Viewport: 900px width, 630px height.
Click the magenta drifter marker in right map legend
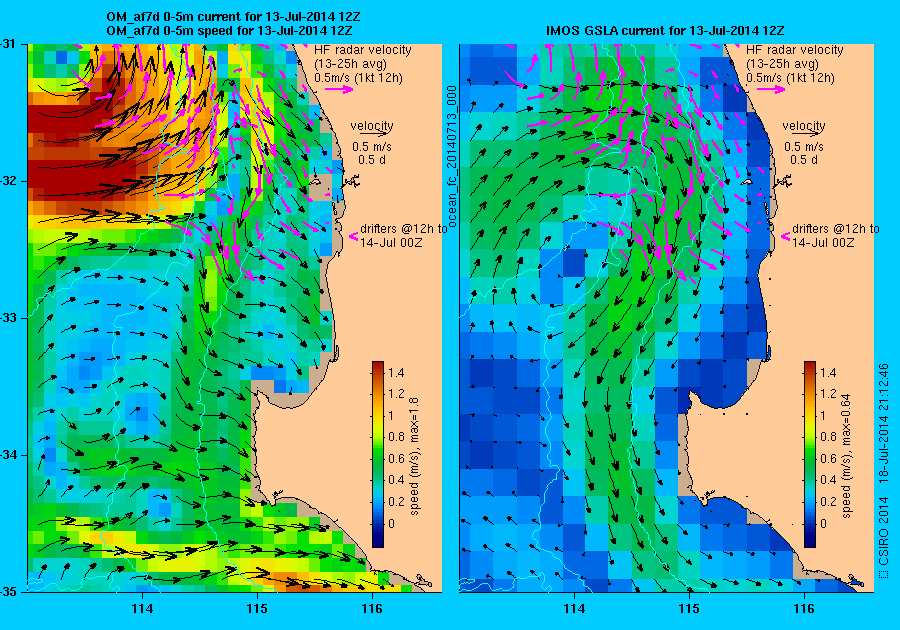[x=786, y=236]
